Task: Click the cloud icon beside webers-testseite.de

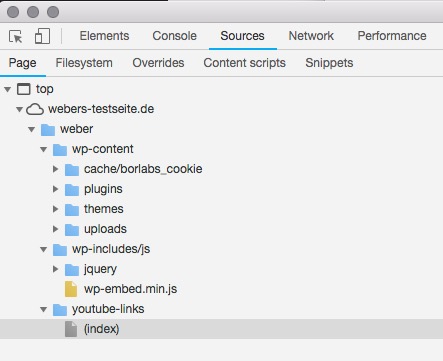Action: pyautogui.click(x=35, y=109)
